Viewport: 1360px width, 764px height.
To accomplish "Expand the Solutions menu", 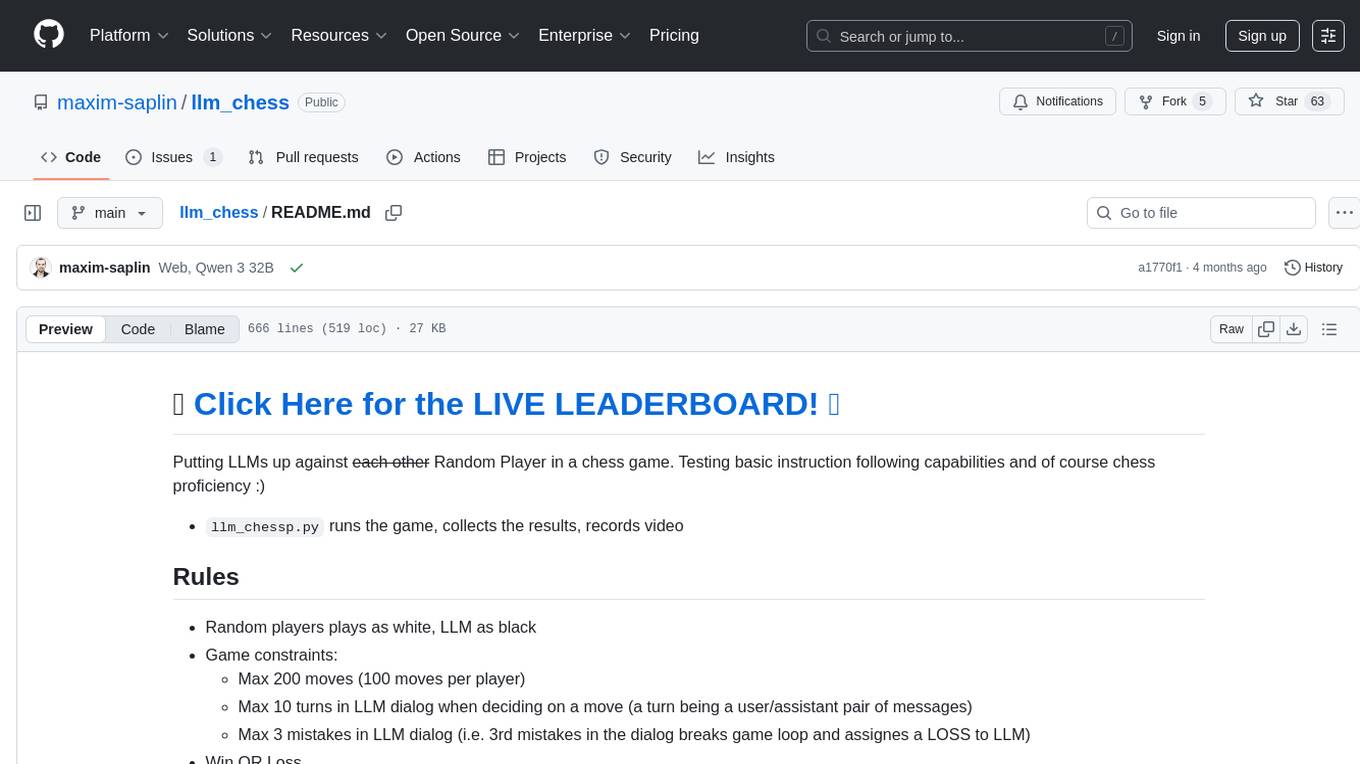I will pyautogui.click(x=230, y=35).
